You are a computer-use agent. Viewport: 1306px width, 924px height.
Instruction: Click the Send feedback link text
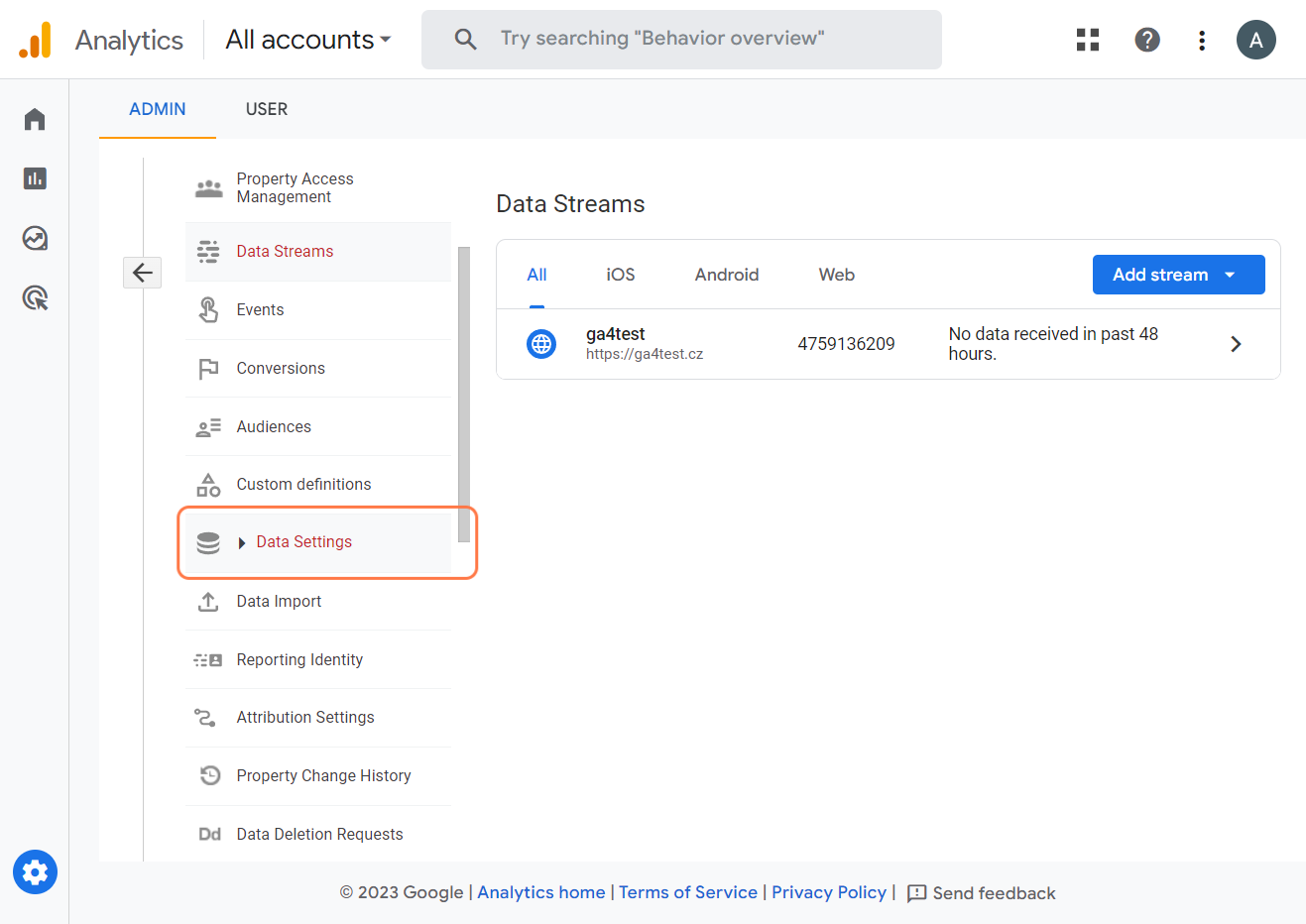point(995,893)
